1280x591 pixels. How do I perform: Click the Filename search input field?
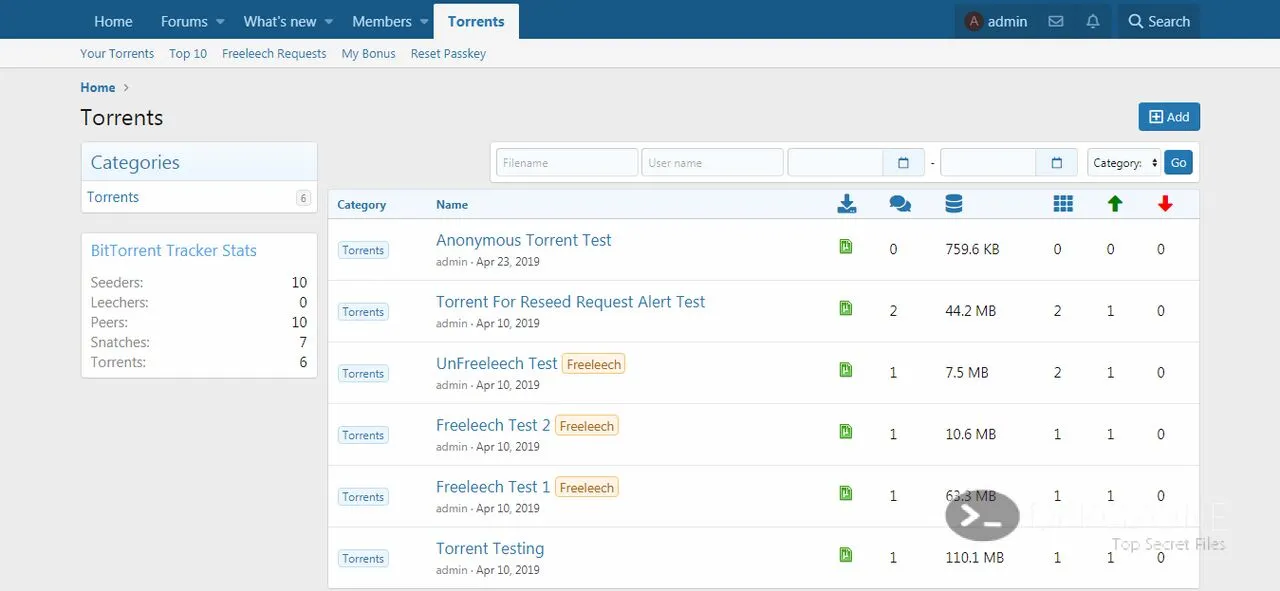pyautogui.click(x=567, y=163)
